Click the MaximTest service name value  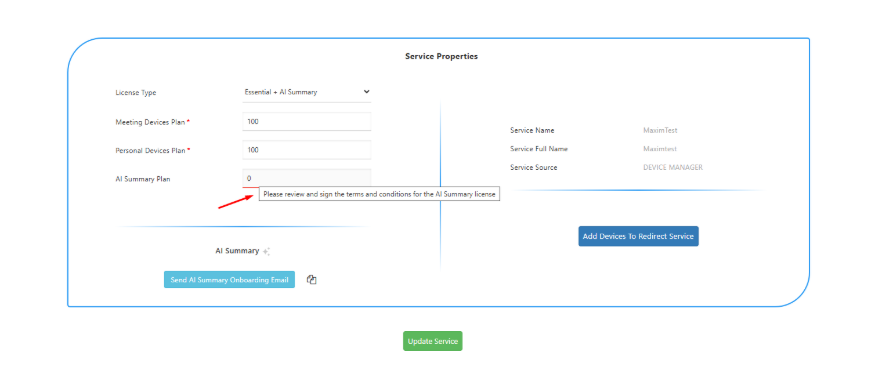tap(660, 130)
